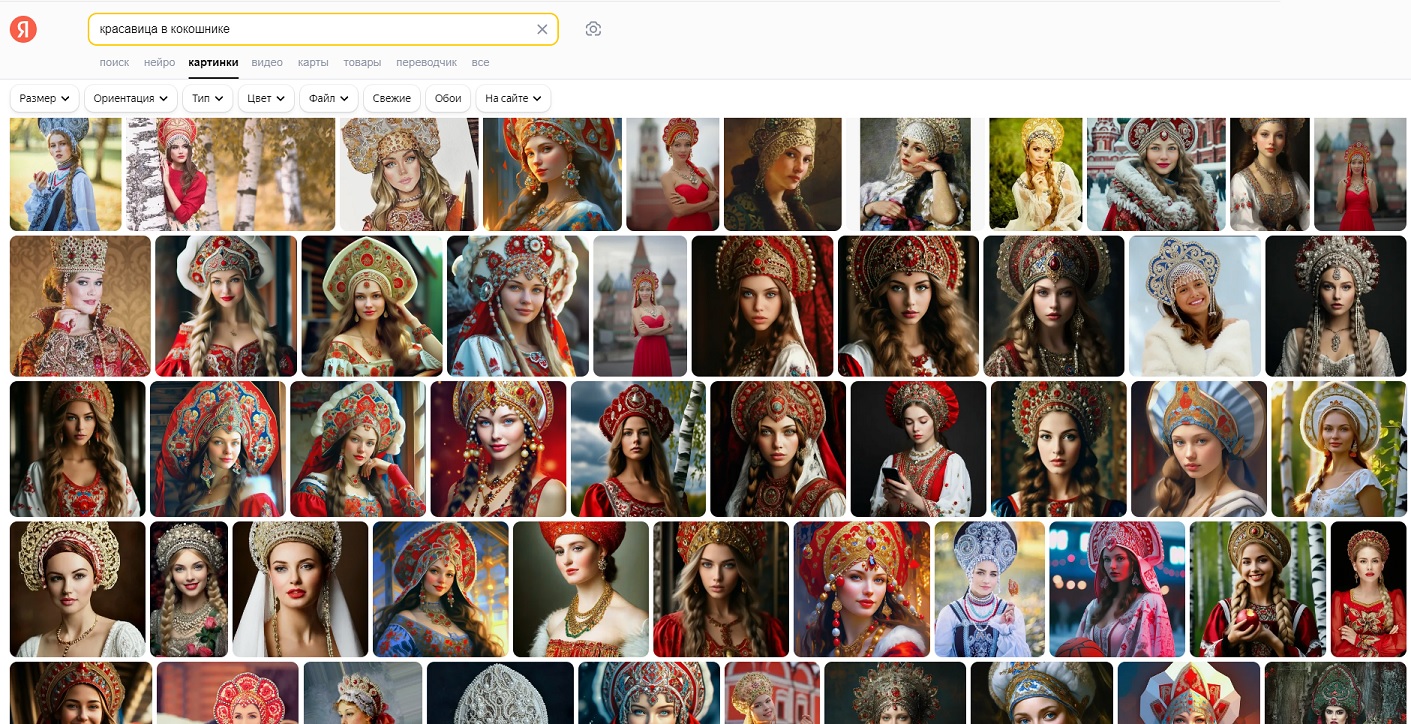This screenshot has height=724, width=1411.
Task: Open the Цвет color filter dropdown
Action: (265, 98)
